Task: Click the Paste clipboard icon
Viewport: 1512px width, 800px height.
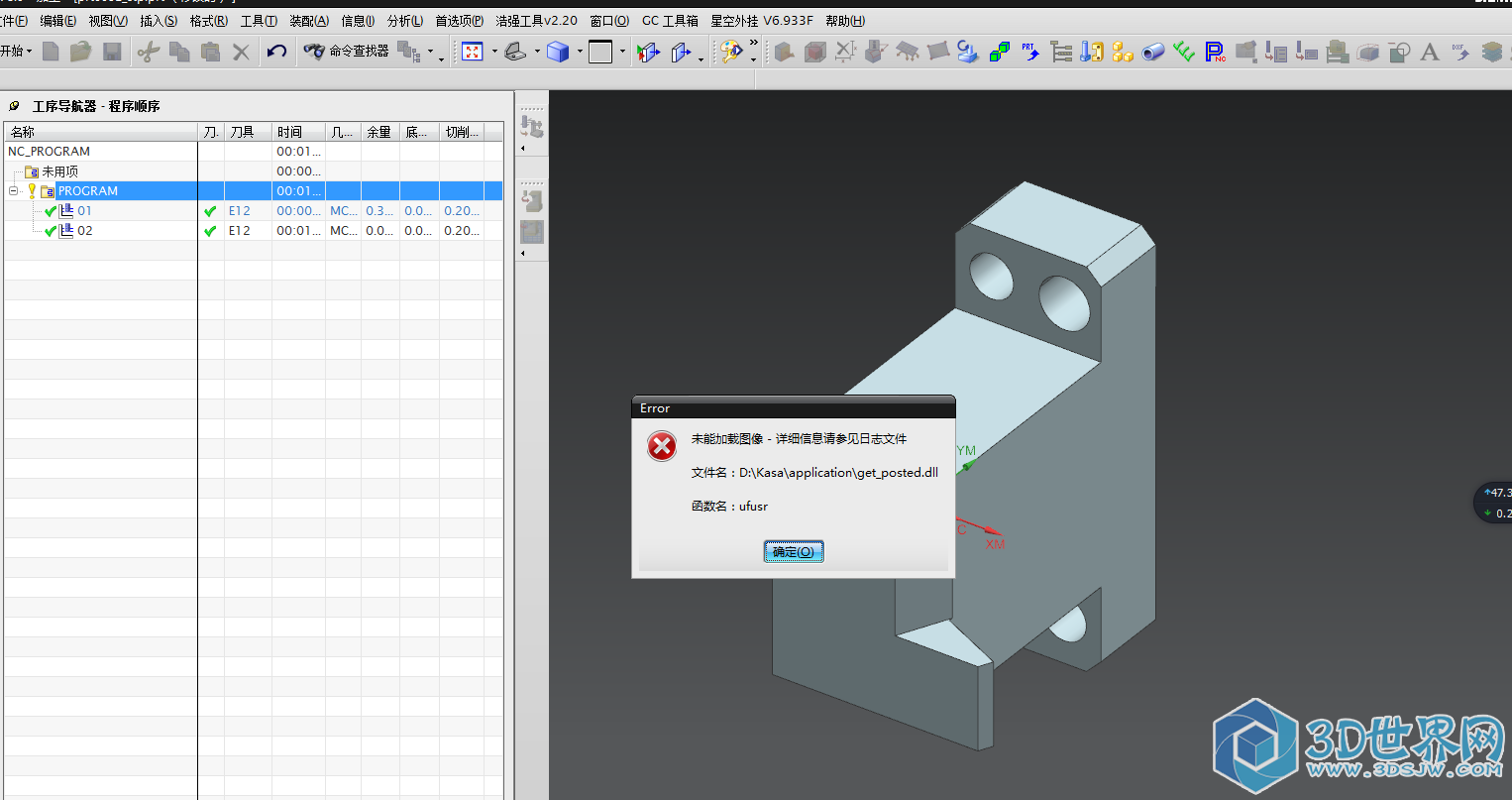Action: pyautogui.click(x=210, y=52)
